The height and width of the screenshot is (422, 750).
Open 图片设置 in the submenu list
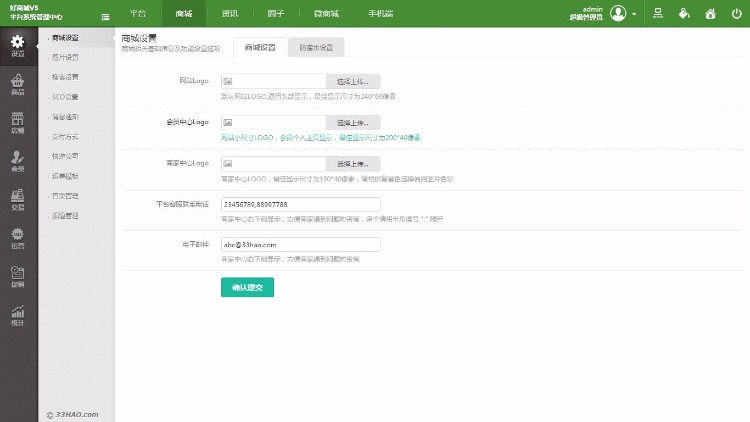coord(65,57)
